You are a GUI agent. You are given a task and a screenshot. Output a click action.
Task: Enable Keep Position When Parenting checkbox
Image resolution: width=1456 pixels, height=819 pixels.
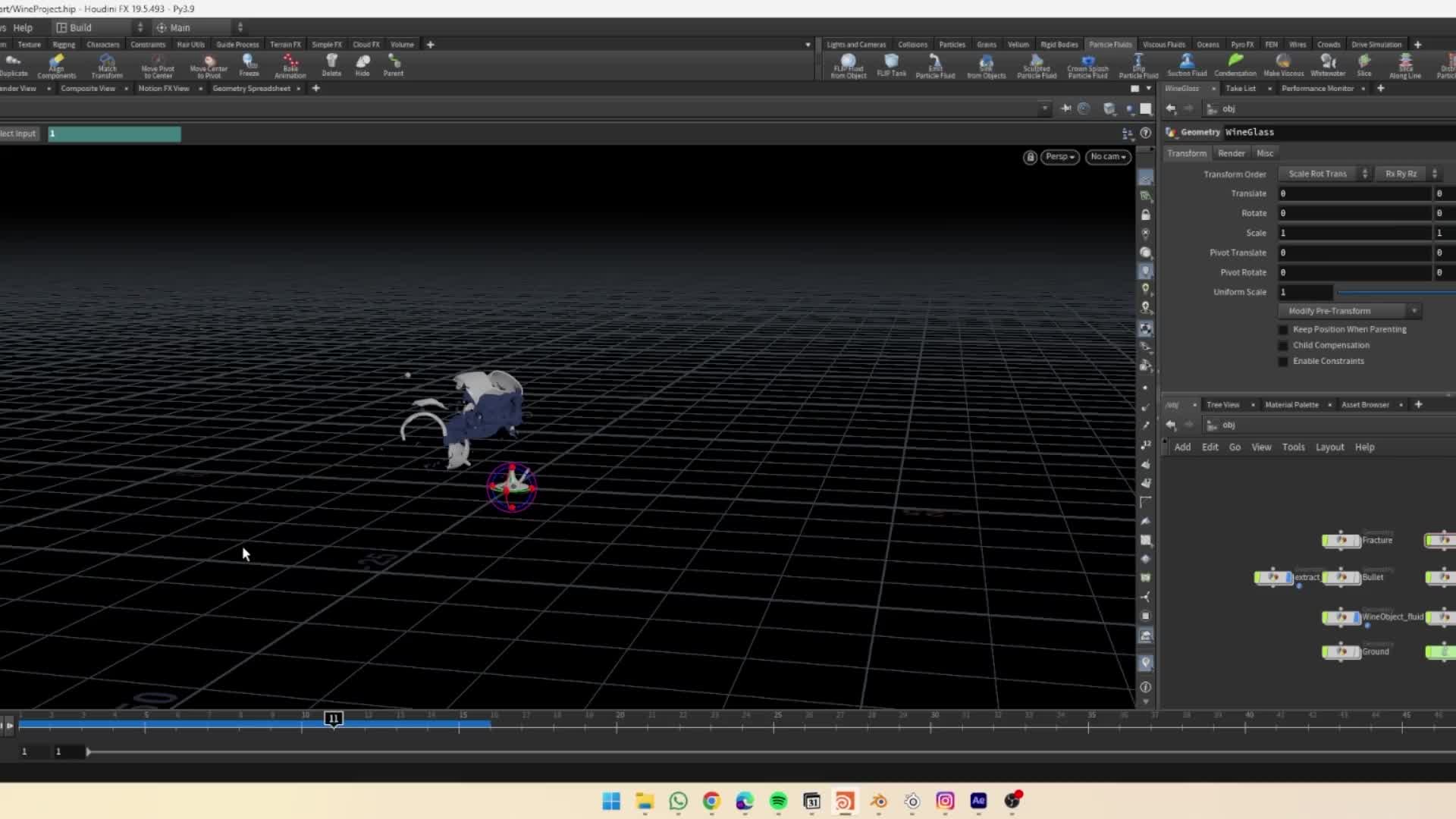click(1283, 330)
